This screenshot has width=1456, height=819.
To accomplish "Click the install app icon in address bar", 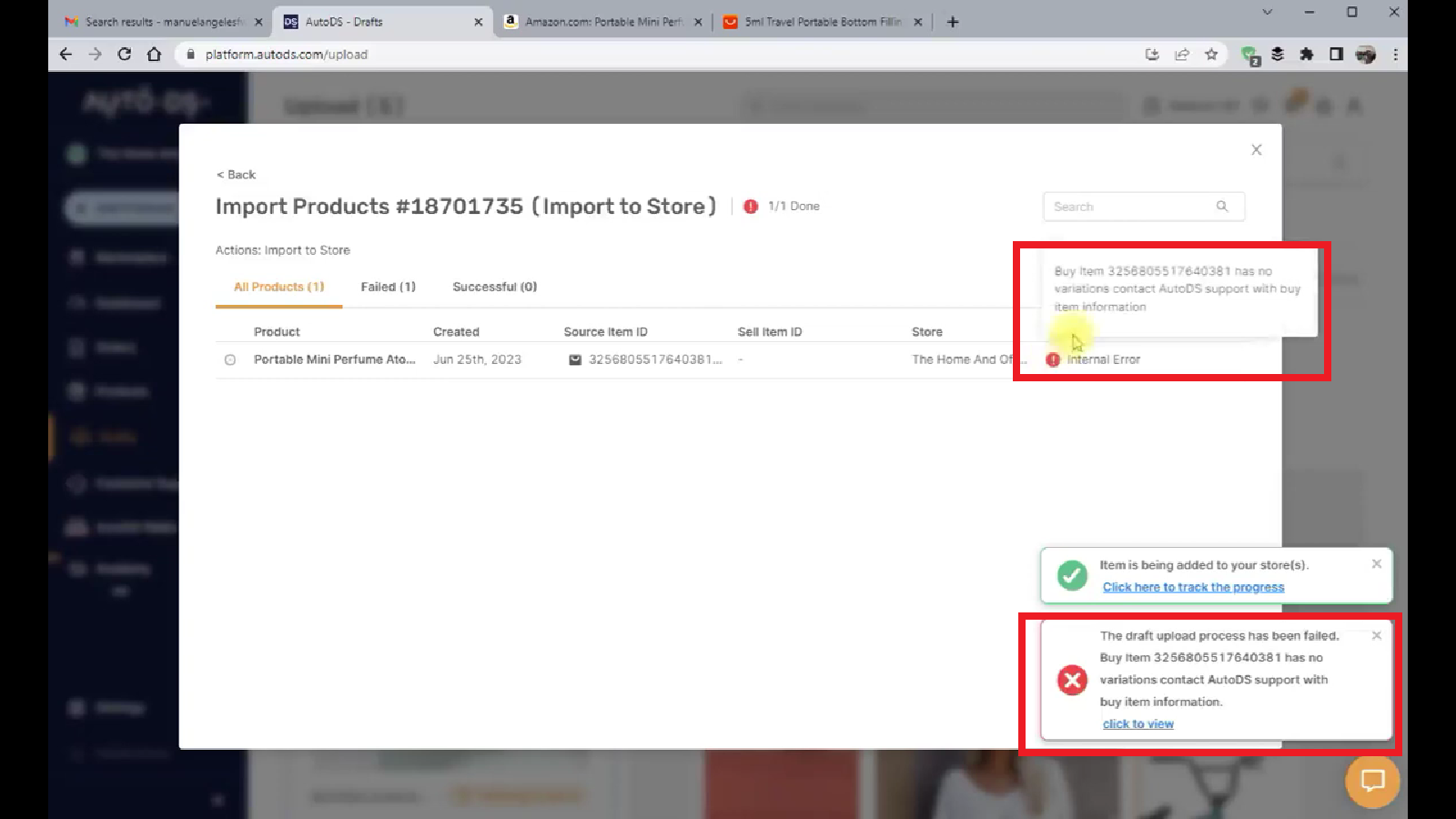I will pyautogui.click(x=1152, y=55).
